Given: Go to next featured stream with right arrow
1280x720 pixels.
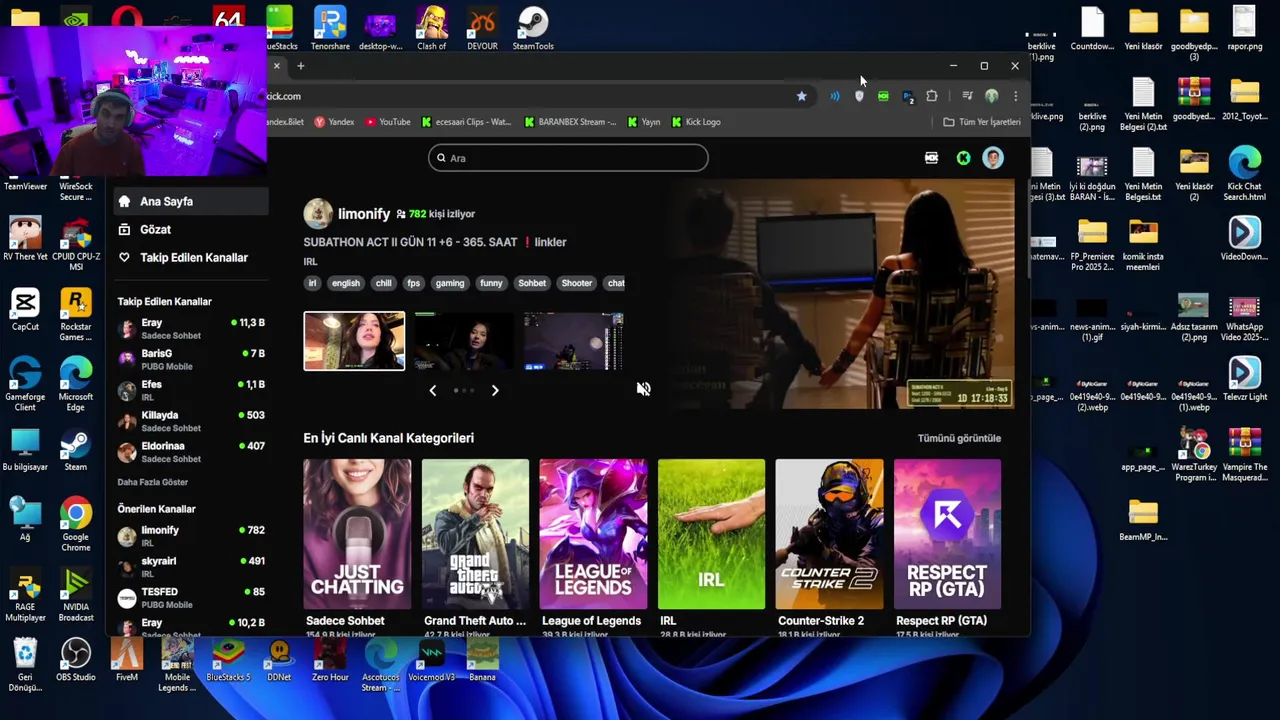Looking at the screenshot, I should tap(495, 390).
